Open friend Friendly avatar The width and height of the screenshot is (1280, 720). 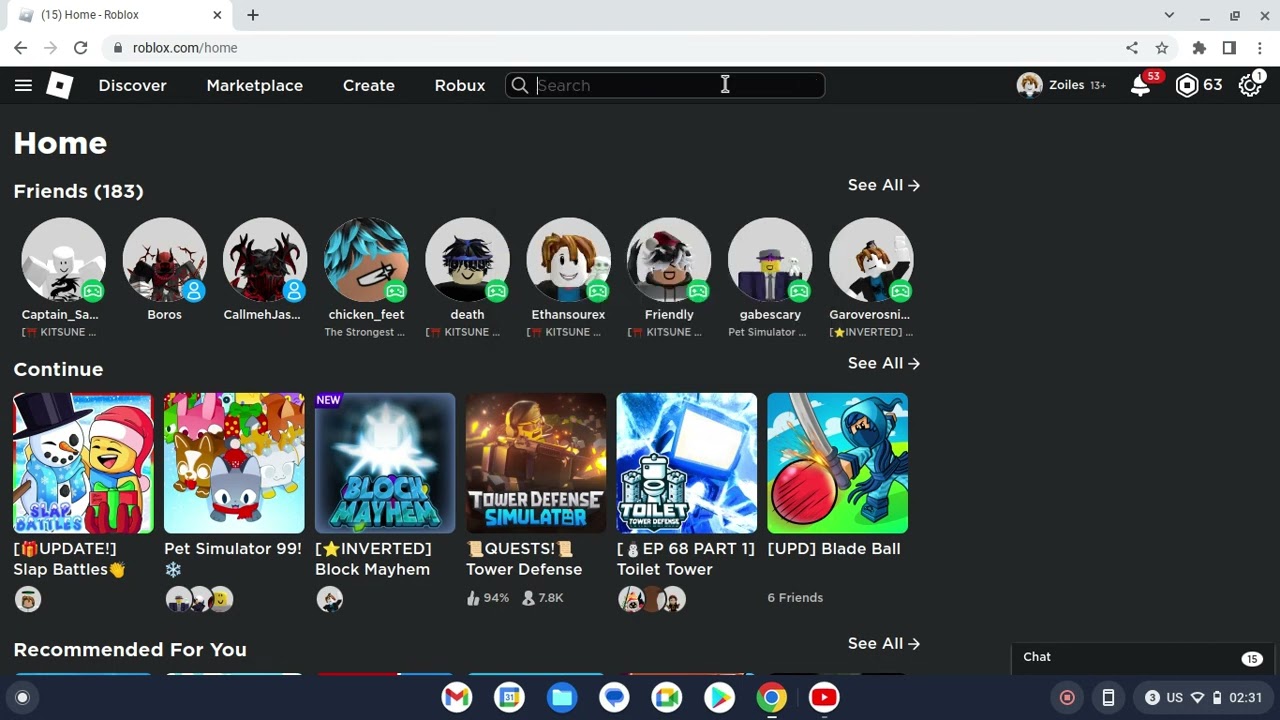click(x=669, y=260)
